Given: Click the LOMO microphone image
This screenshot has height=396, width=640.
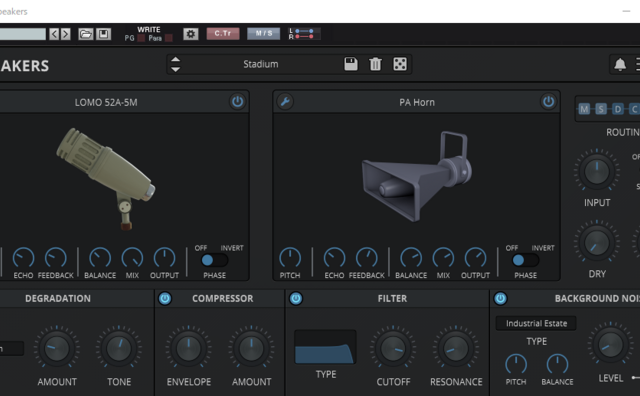Looking at the screenshot, I should pos(106,178).
